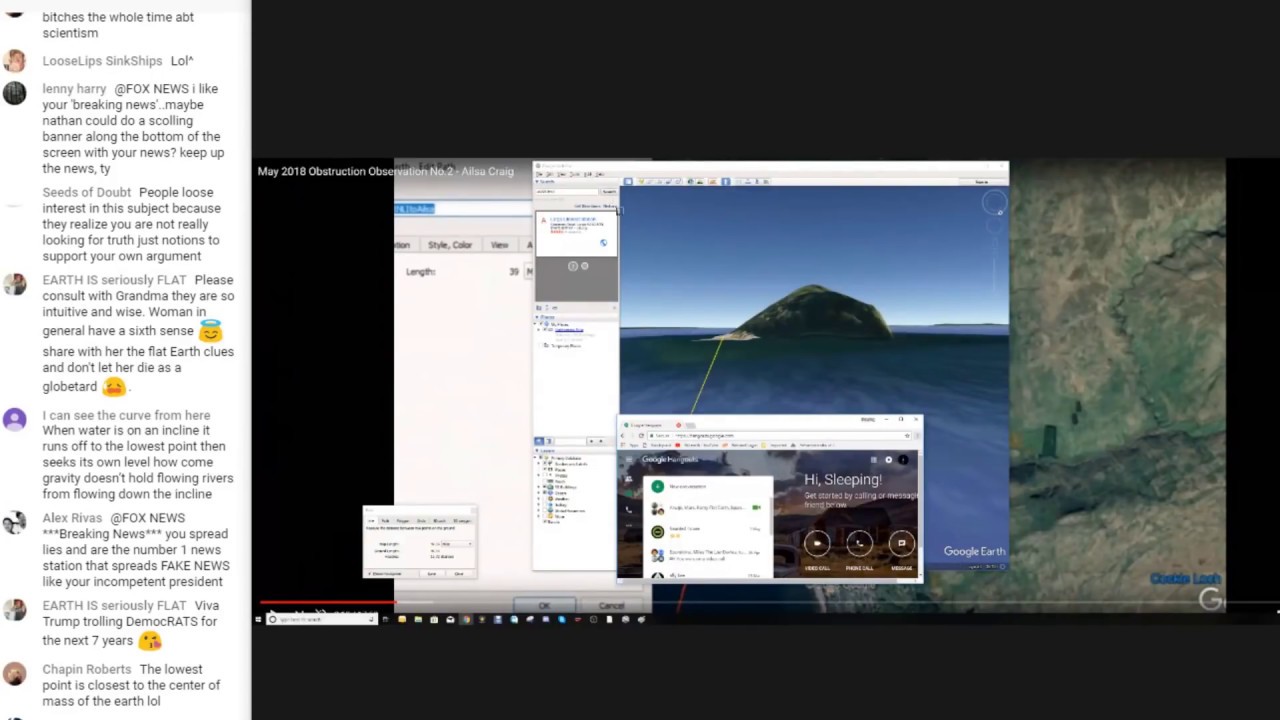1280x720 pixels.
Task: Click Sign in button in Google Earth
Action: pos(981,181)
